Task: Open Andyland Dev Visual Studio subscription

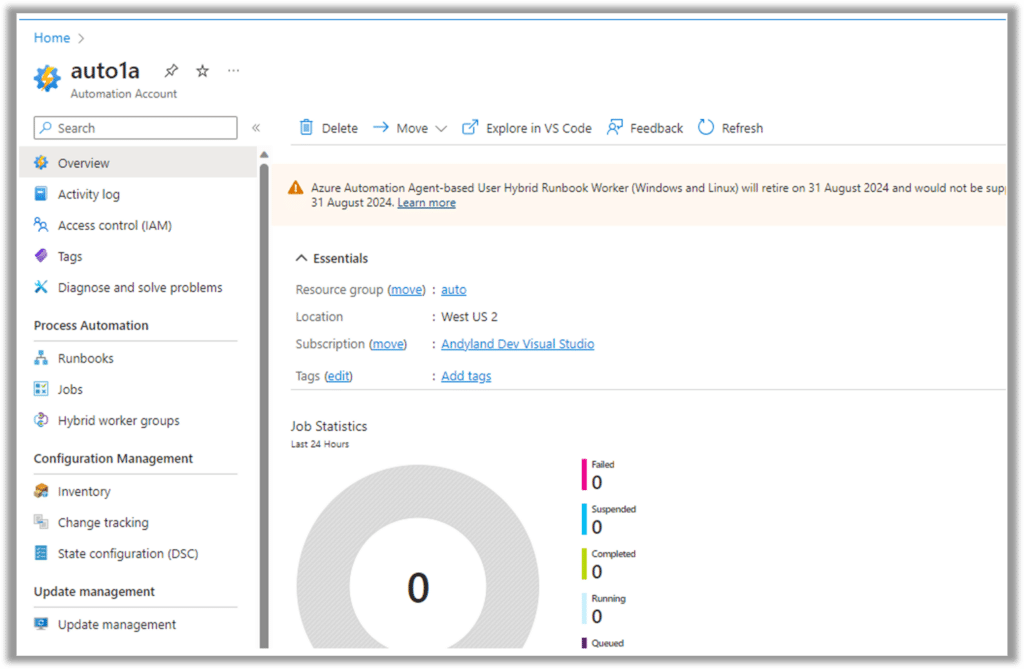Action: (517, 343)
